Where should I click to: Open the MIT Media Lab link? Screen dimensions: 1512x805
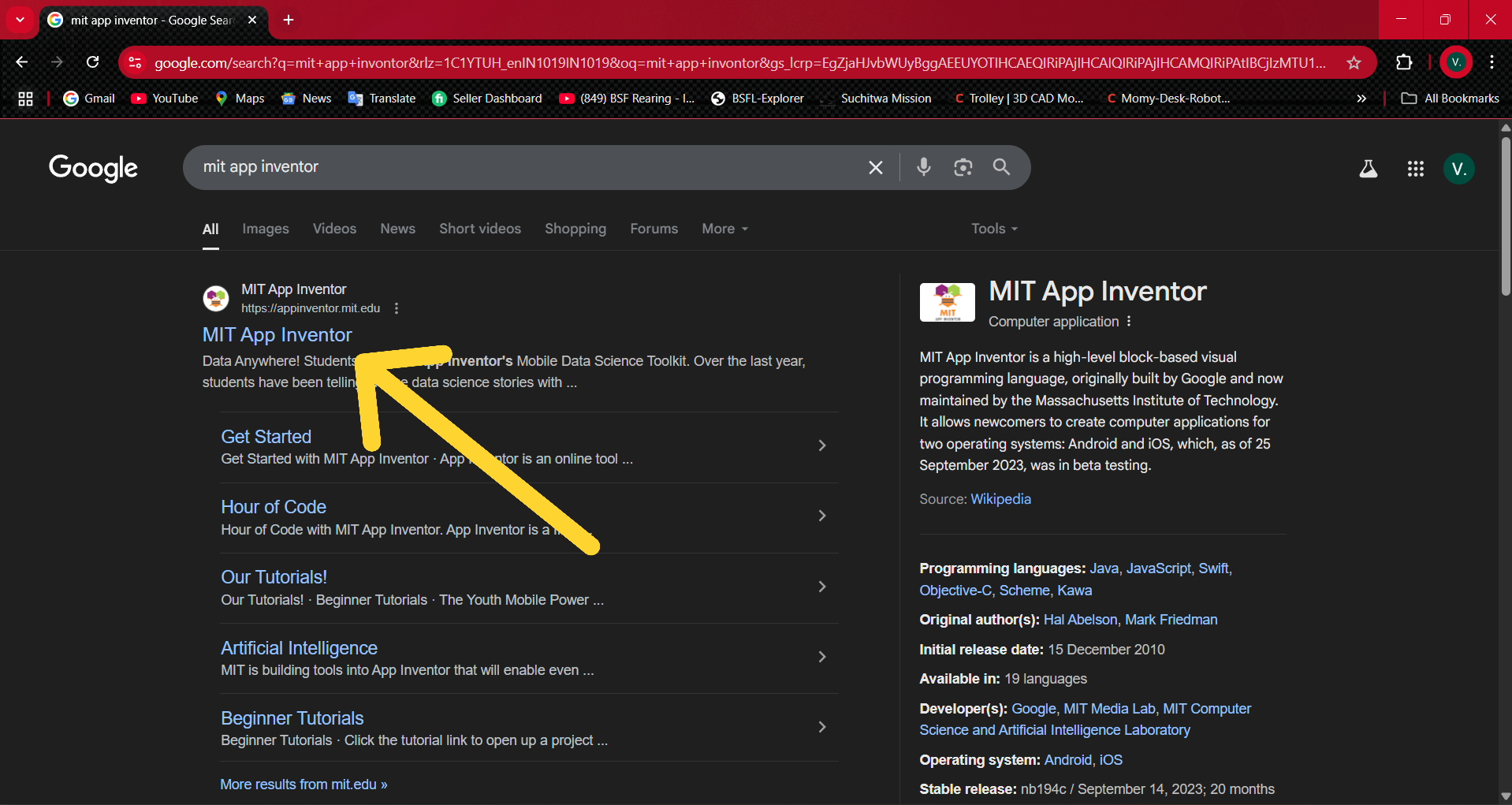point(1109,709)
